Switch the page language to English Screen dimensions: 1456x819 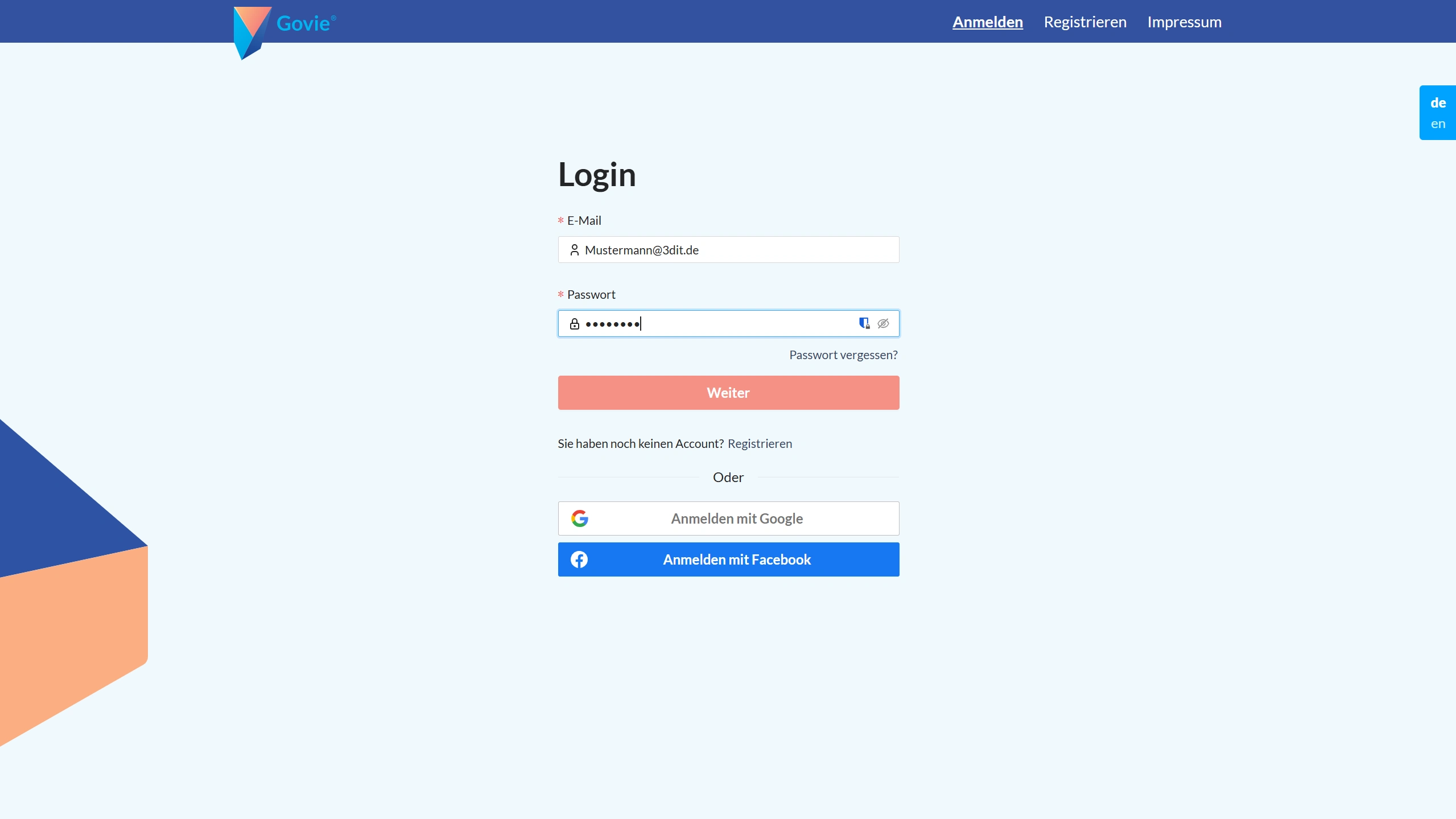click(x=1438, y=123)
